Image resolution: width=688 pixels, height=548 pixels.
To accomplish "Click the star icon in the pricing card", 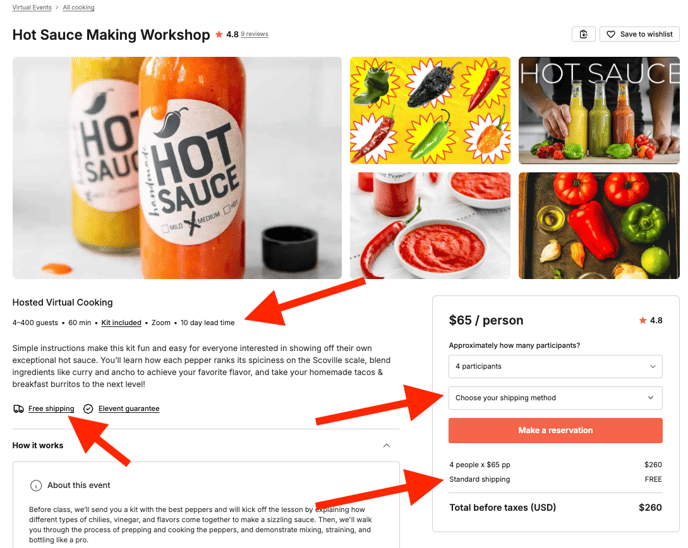I will [643, 320].
